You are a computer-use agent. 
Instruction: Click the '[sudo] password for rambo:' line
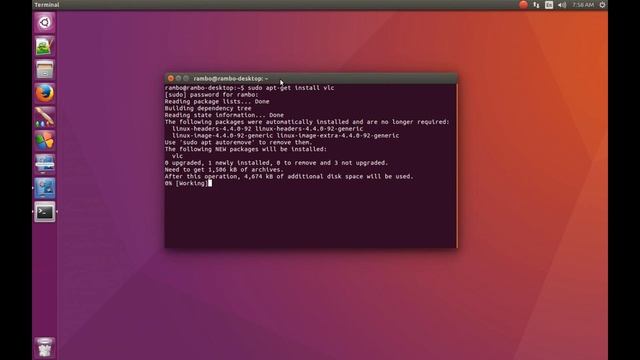[211, 95]
